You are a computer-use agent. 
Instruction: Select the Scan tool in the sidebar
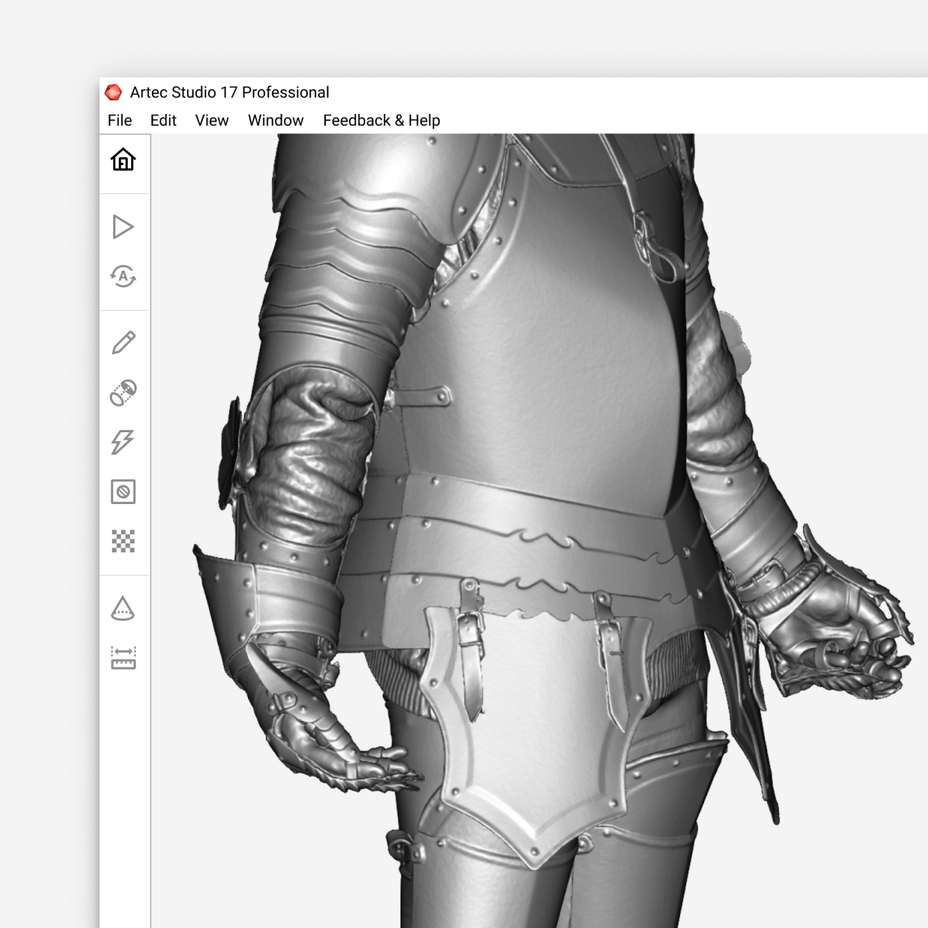click(x=124, y=227)
